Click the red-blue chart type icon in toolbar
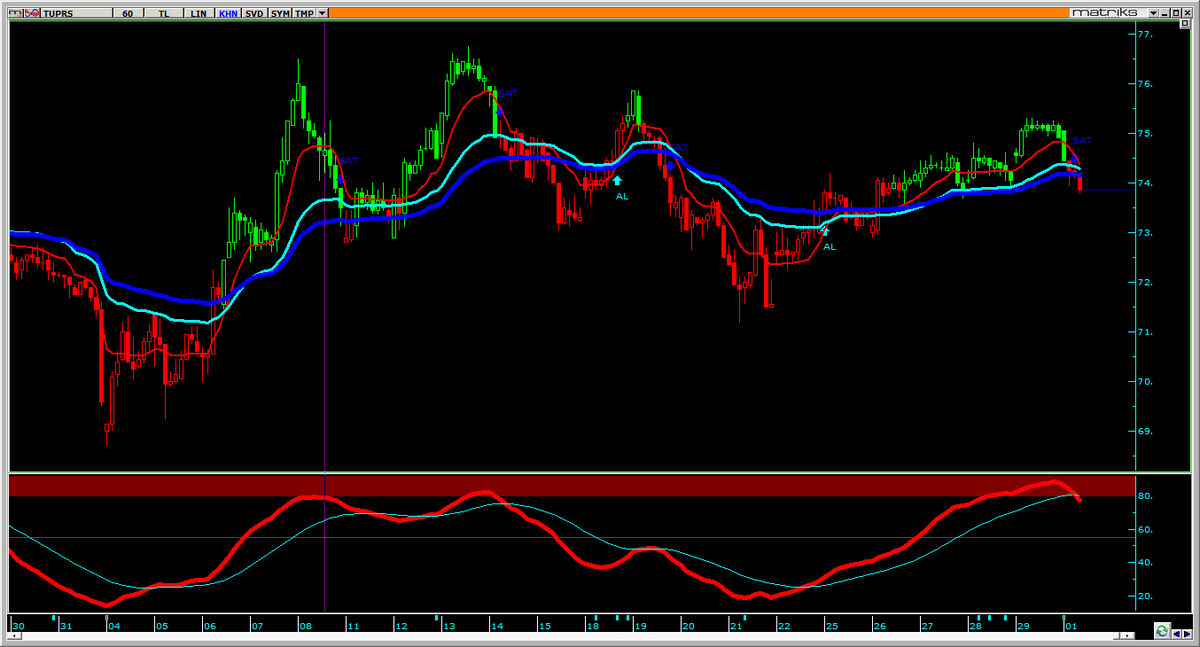Screen dimensions: 1200x647 coord(32,13)
